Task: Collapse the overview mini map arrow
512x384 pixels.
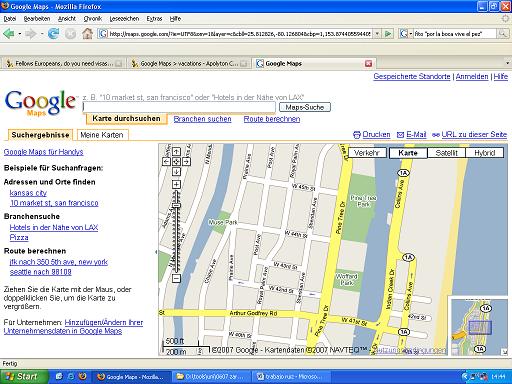Action: pyautogui.click(x=505, y=352)
